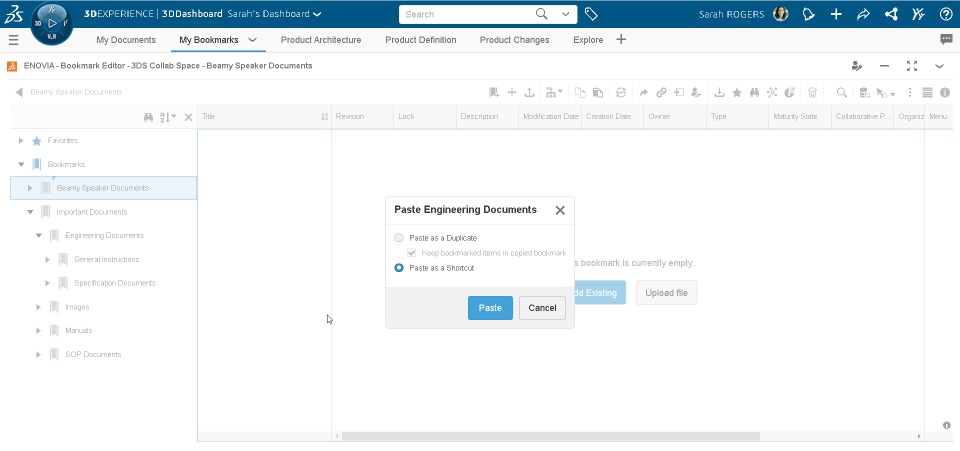Click the horizontal scrollbar at bottom
This screenshot has width=960, height=451.
[550, 436]
